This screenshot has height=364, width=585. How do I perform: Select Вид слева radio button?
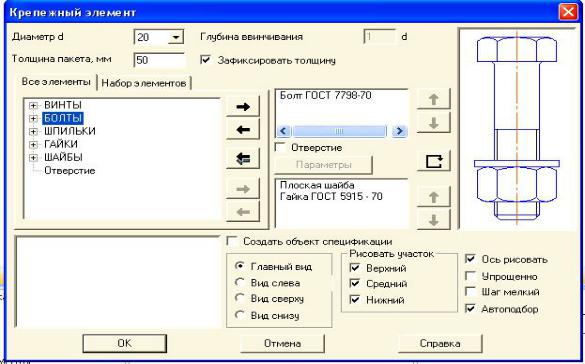tap(240, 282)
